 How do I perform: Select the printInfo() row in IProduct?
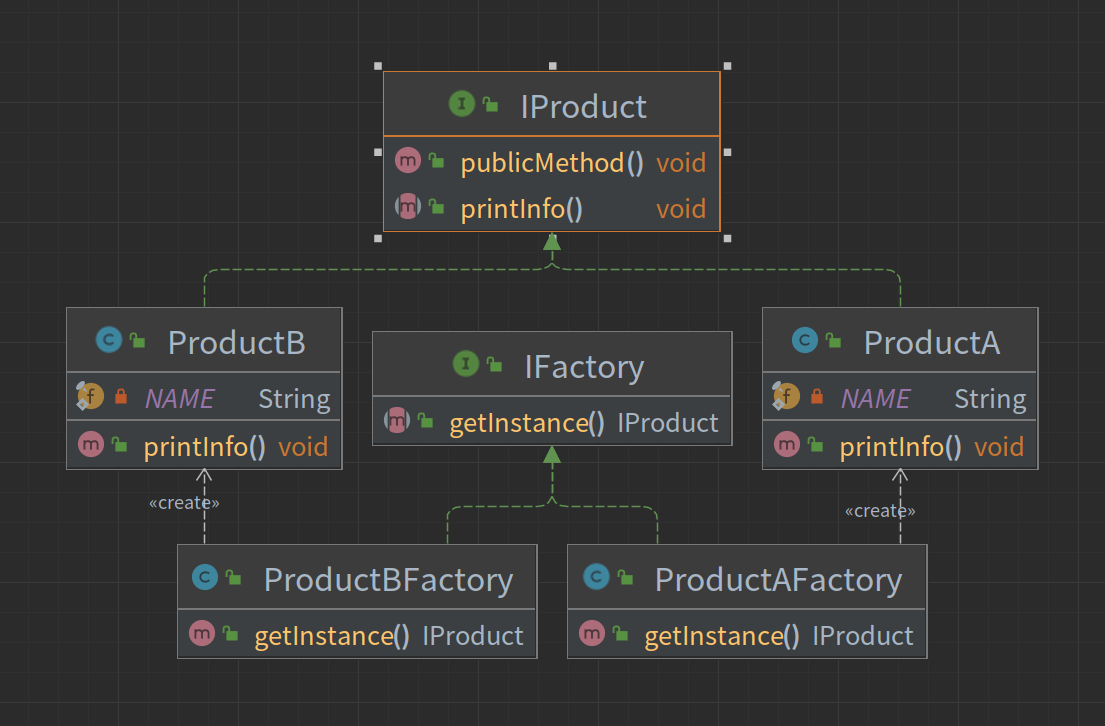pyautogui.click(x=521, y=209)
